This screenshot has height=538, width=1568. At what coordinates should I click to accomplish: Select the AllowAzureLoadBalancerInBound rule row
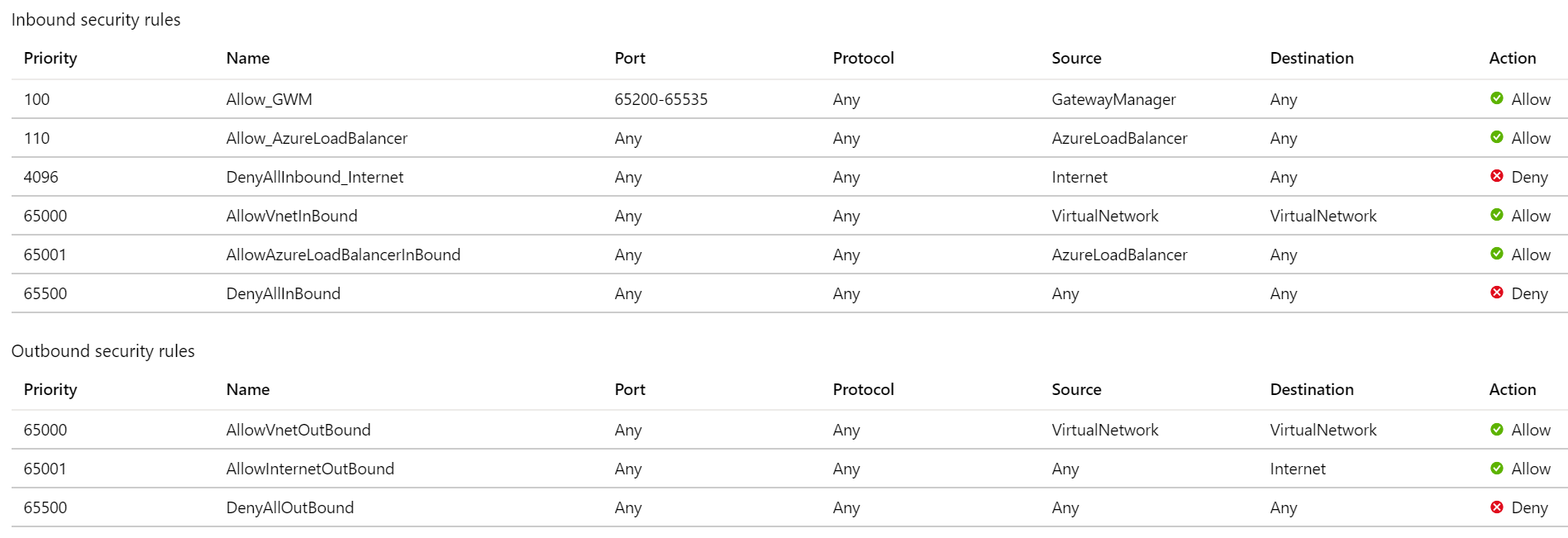(x=343, y=255)
